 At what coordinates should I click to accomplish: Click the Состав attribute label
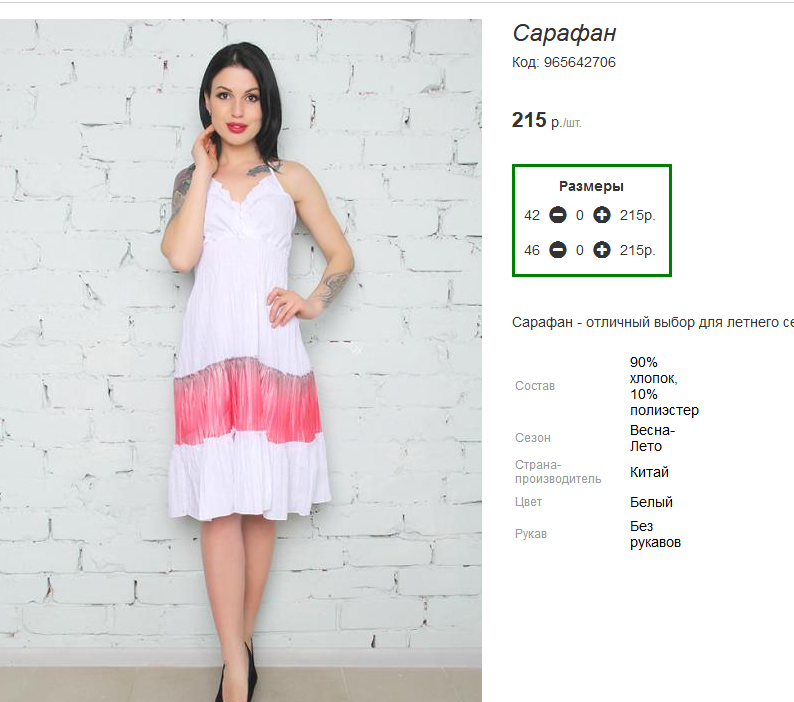[x=535, y=386]
